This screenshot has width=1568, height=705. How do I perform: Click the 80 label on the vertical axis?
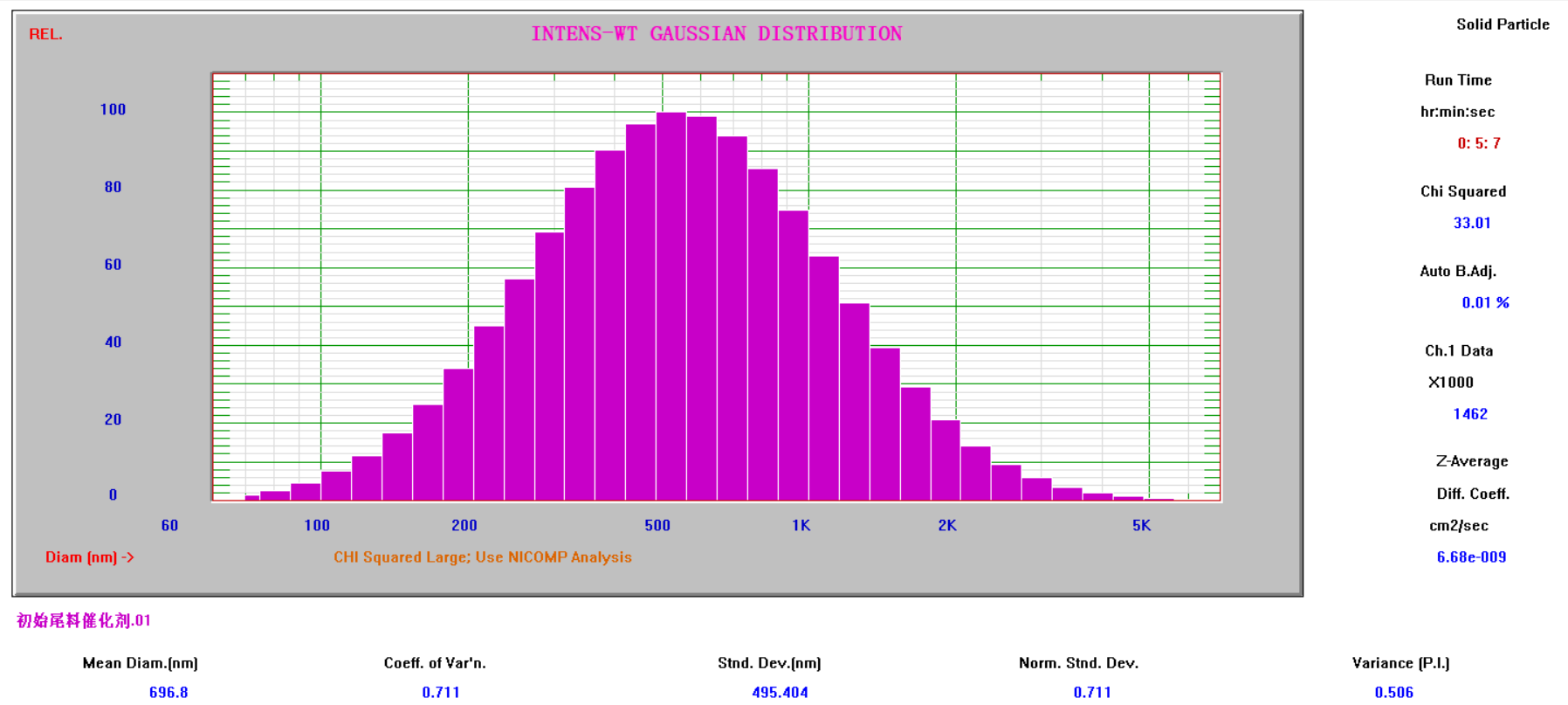(x=113, y=187)
